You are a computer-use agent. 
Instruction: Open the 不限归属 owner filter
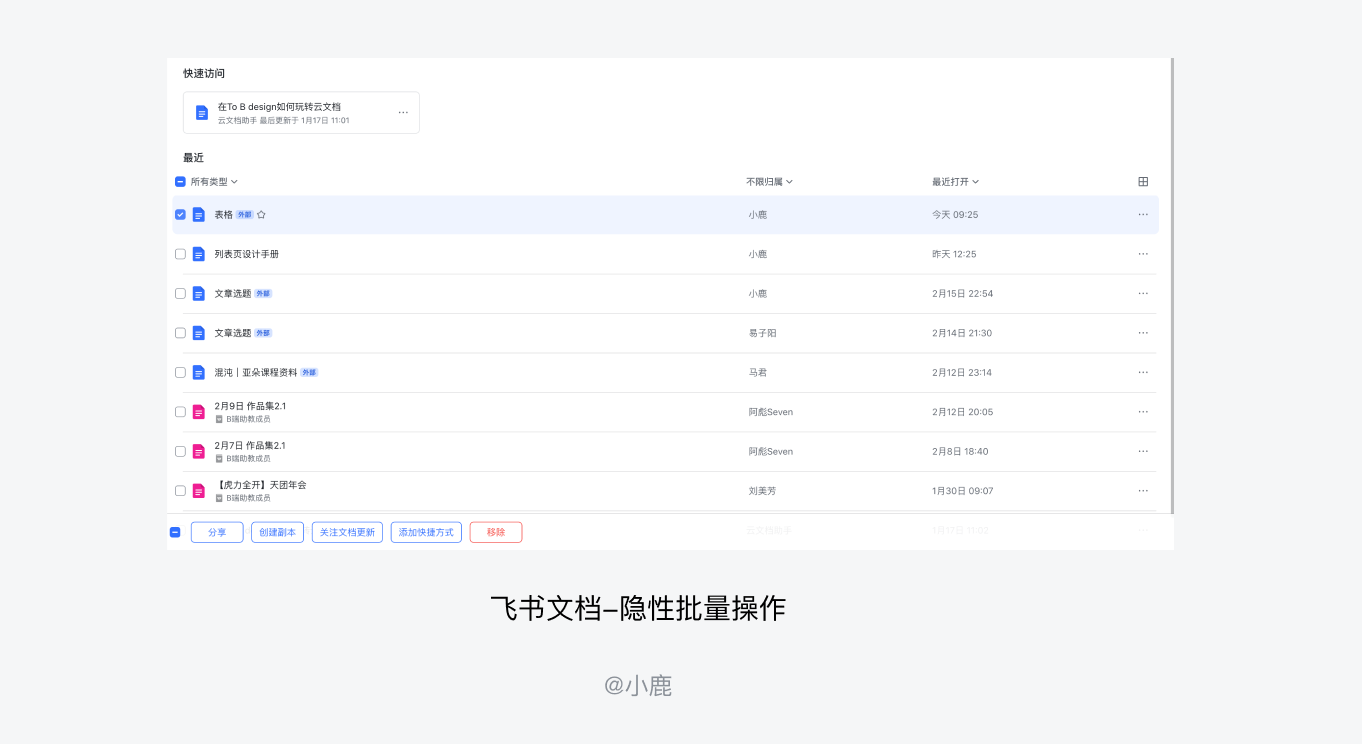pos(769,182)
